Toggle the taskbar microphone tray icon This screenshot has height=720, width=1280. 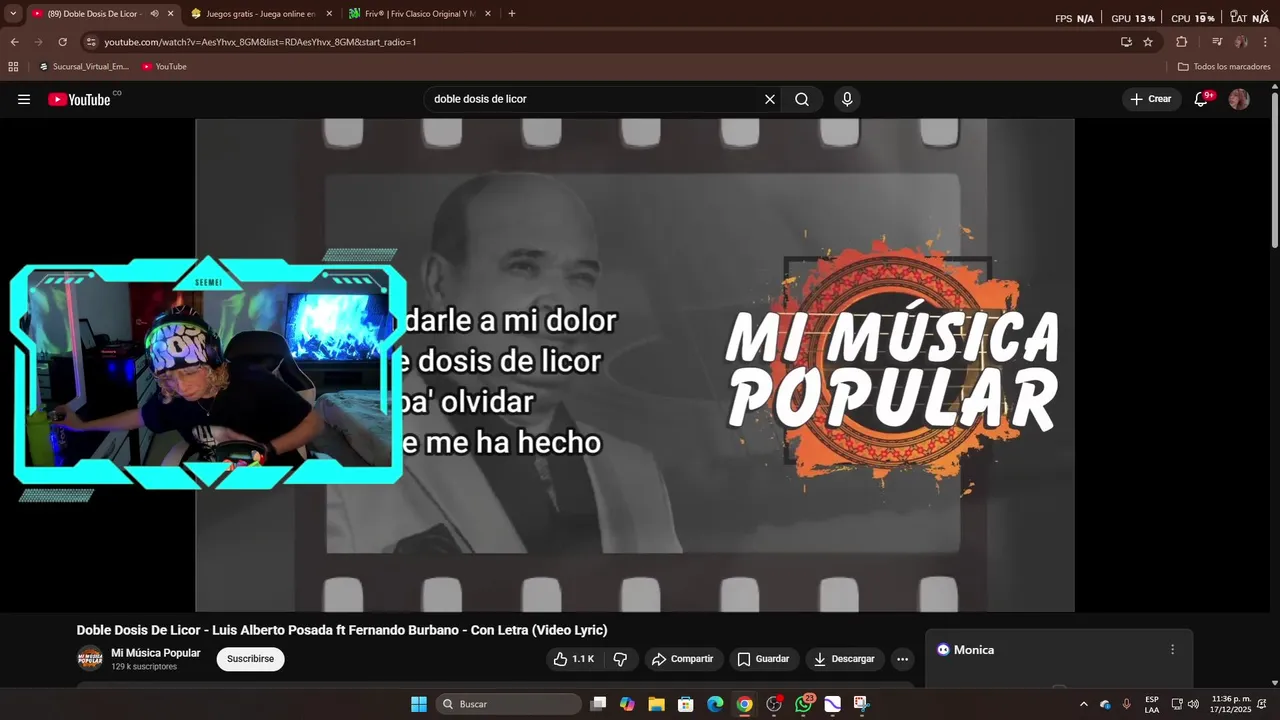(1127, 704)
